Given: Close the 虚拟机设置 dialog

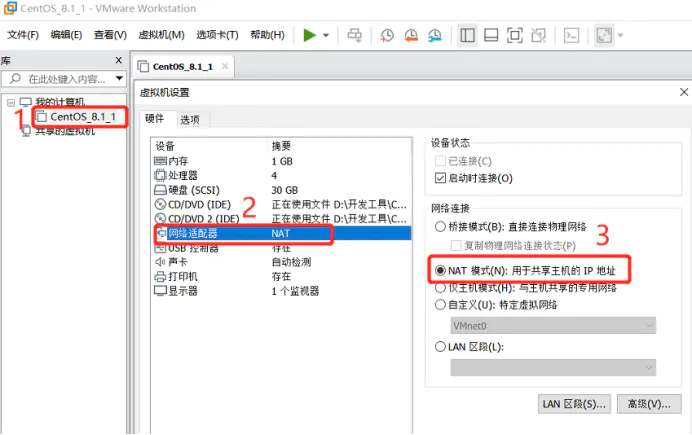Looking at the screenshot, I should tap(684, 92).
